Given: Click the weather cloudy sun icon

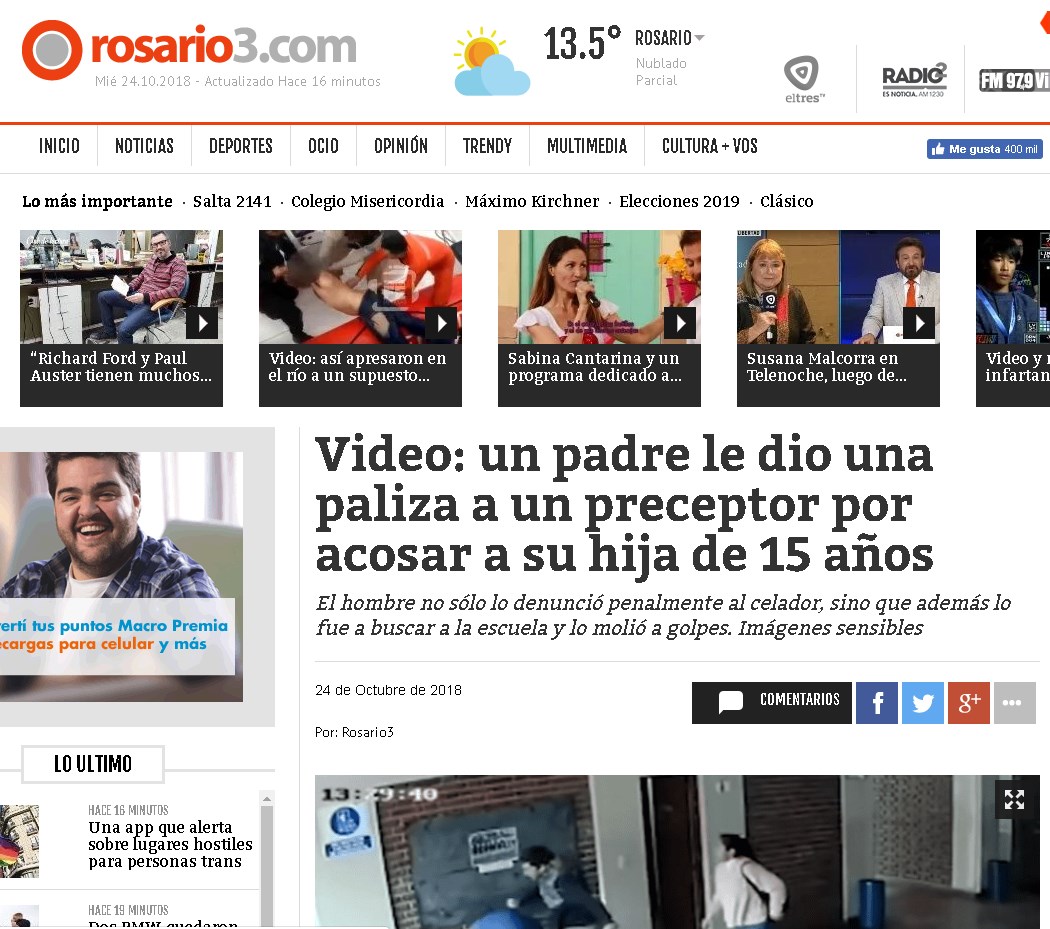Looking at the screenshot, I should pyautogui.click(x=490, y=62).
